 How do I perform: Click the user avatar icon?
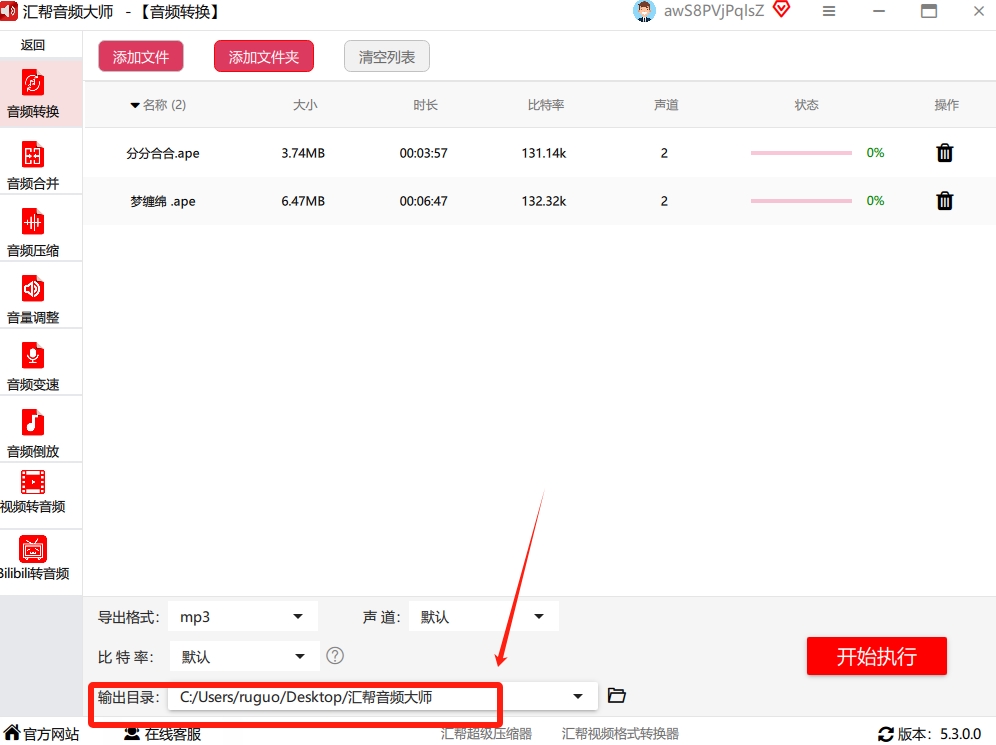[x=644, y=11]
